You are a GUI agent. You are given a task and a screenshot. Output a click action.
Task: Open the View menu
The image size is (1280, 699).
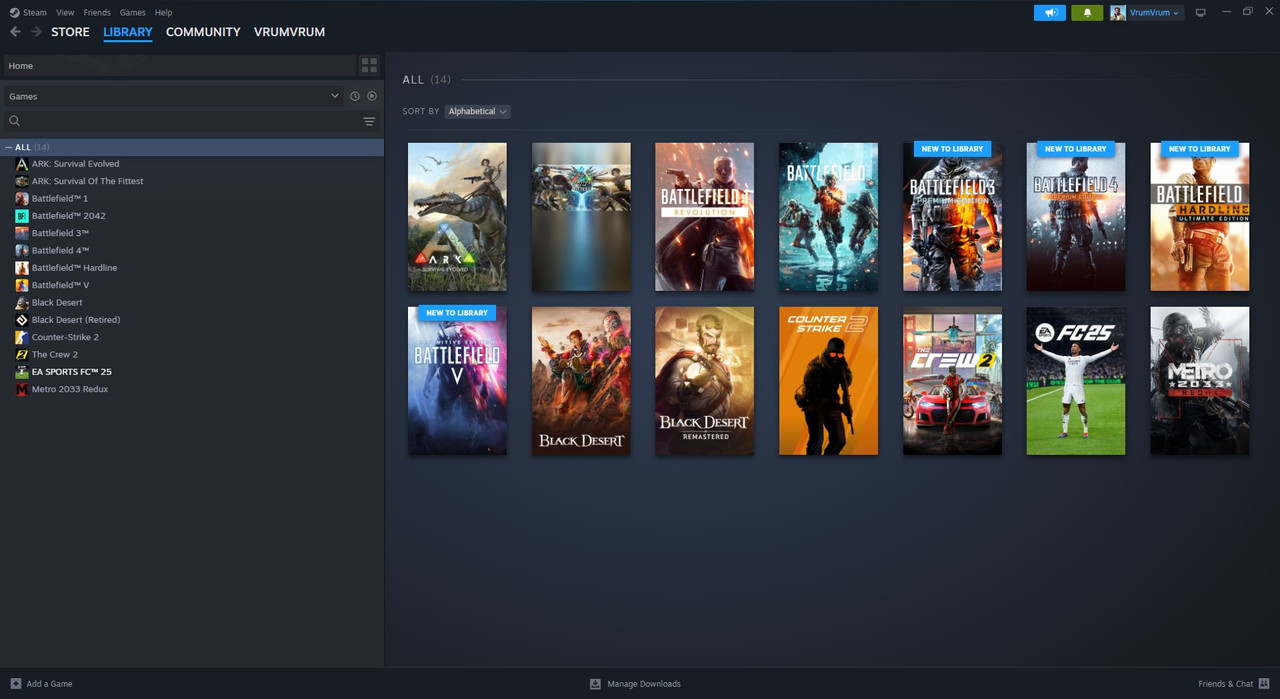[65, 13]
